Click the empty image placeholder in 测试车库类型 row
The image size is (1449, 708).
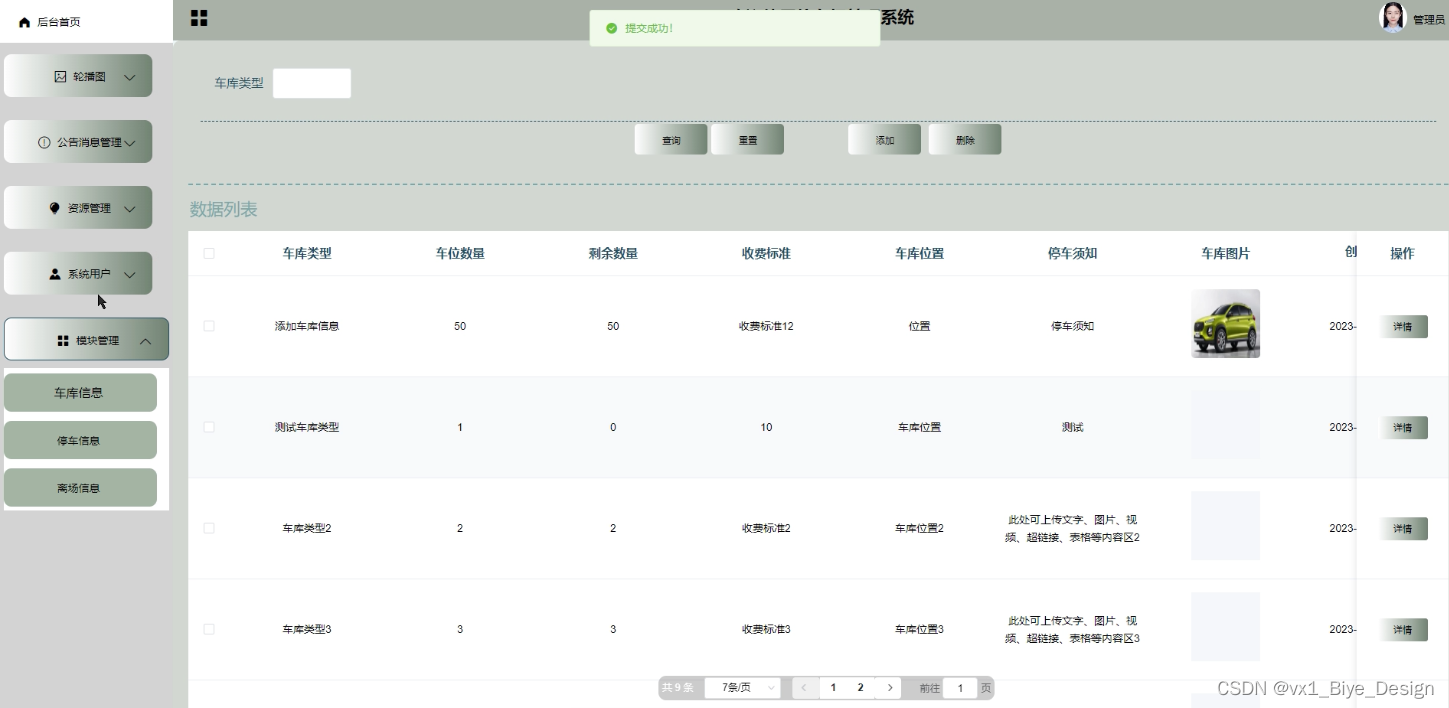pos(1225,425)
